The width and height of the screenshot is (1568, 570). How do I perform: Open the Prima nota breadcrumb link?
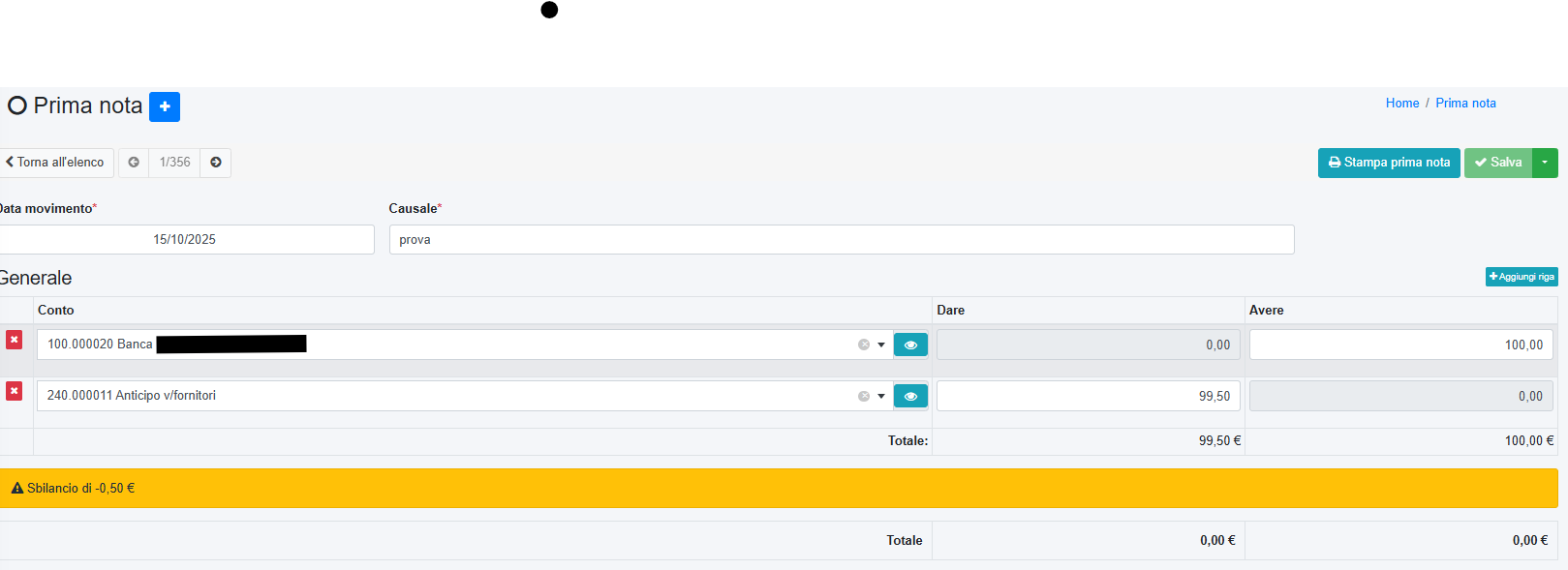pos(1465,104)
